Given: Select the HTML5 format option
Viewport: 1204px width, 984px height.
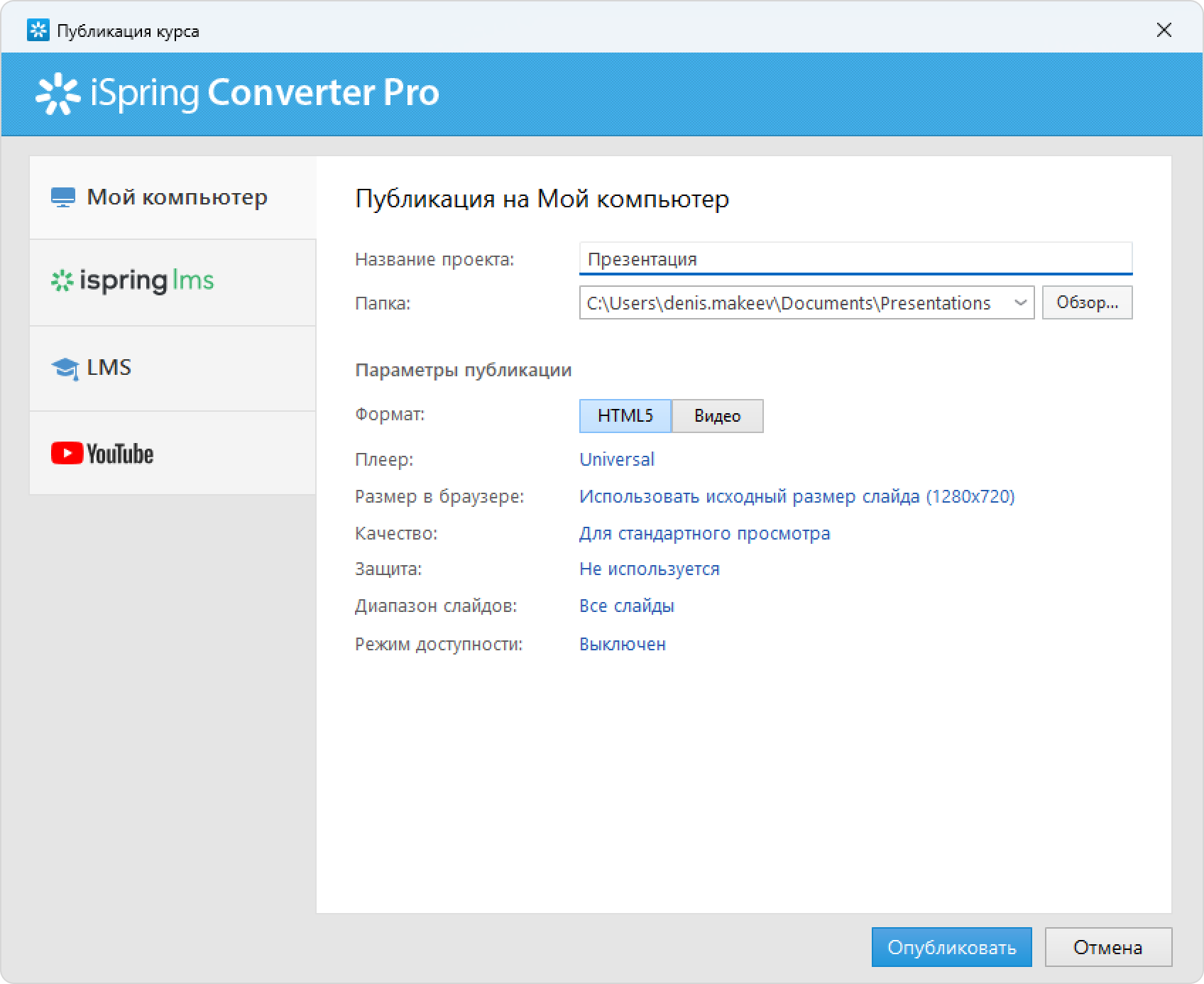Looking at the screenshot, I should 625,416.
